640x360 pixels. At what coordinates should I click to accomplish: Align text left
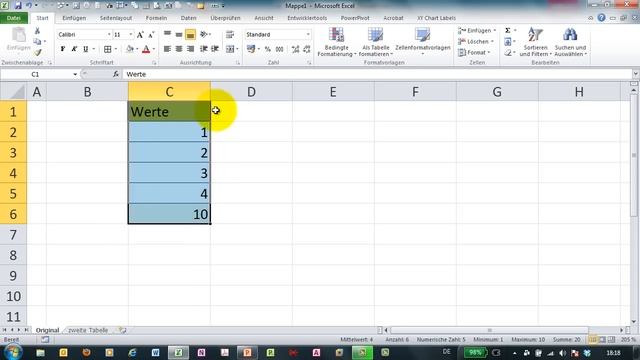pos(167,49)
